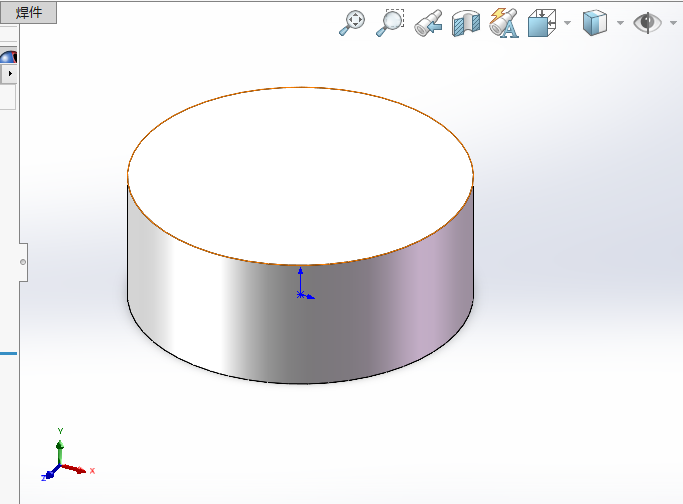Viewport: 683px width, 504px height.
Task: Click the View Orientation cube icon
Action: [x=542, y=23]
